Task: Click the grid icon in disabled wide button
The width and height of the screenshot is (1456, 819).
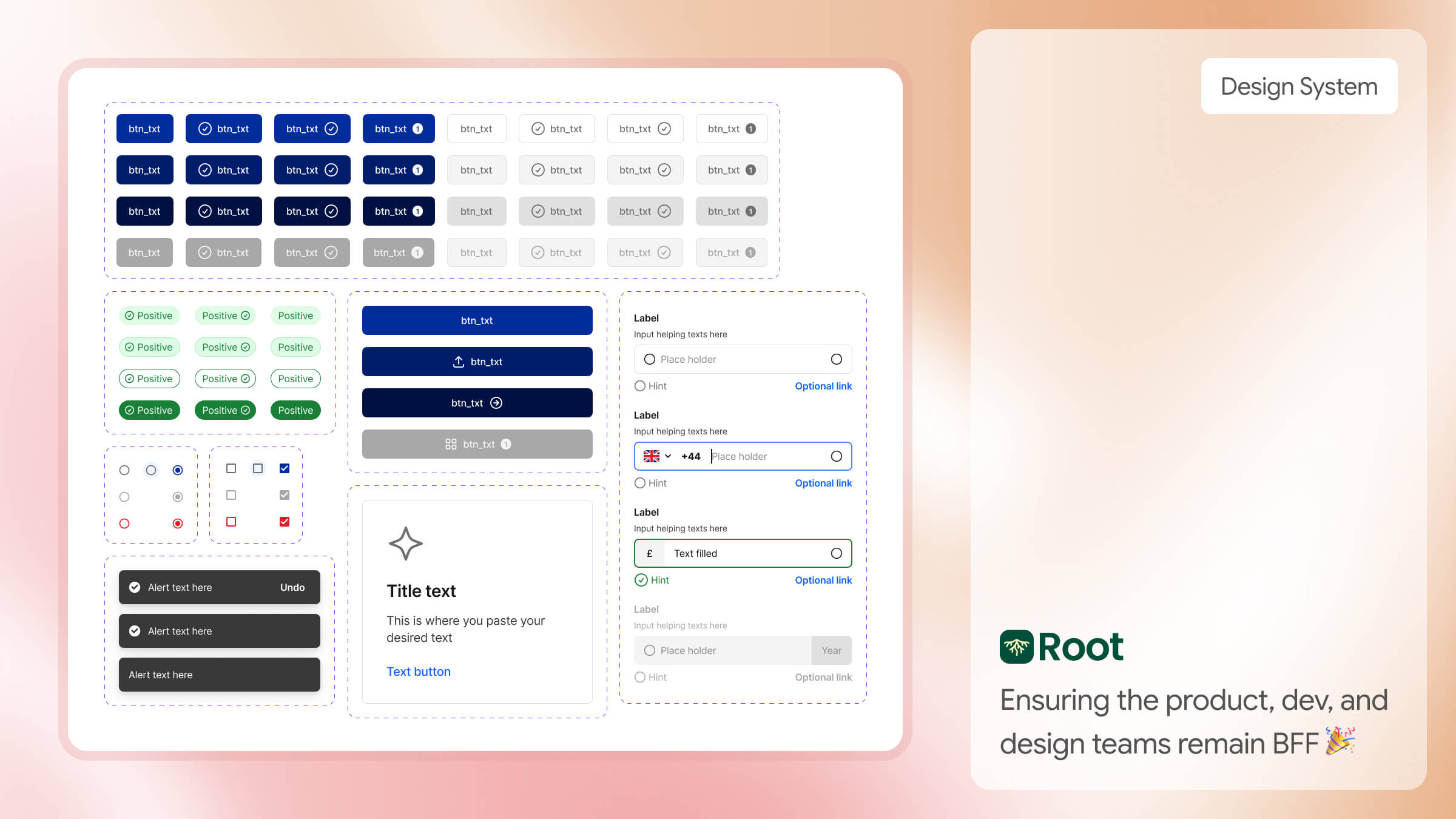Action: click(x=451, y=444)
